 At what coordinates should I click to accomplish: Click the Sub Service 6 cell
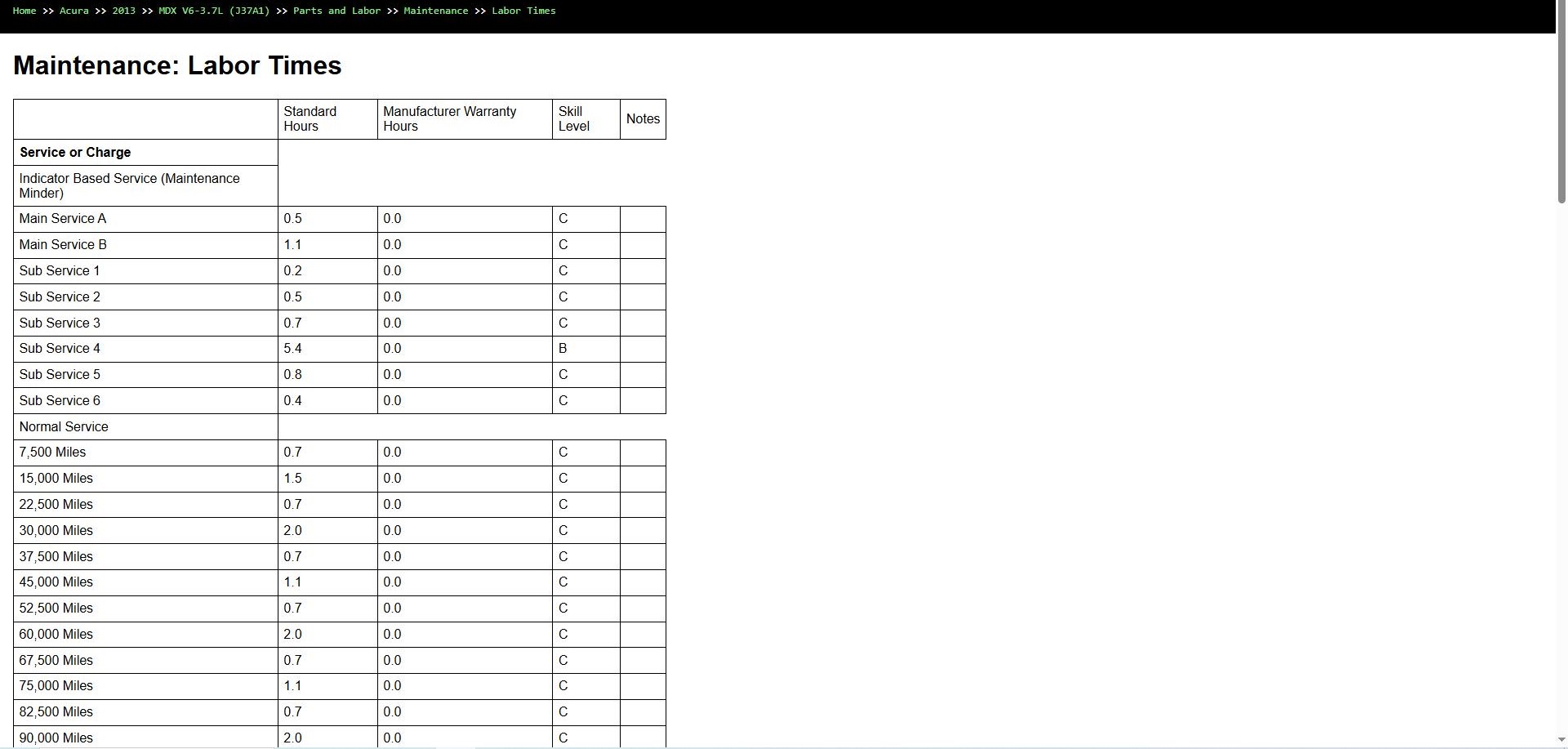145,401
